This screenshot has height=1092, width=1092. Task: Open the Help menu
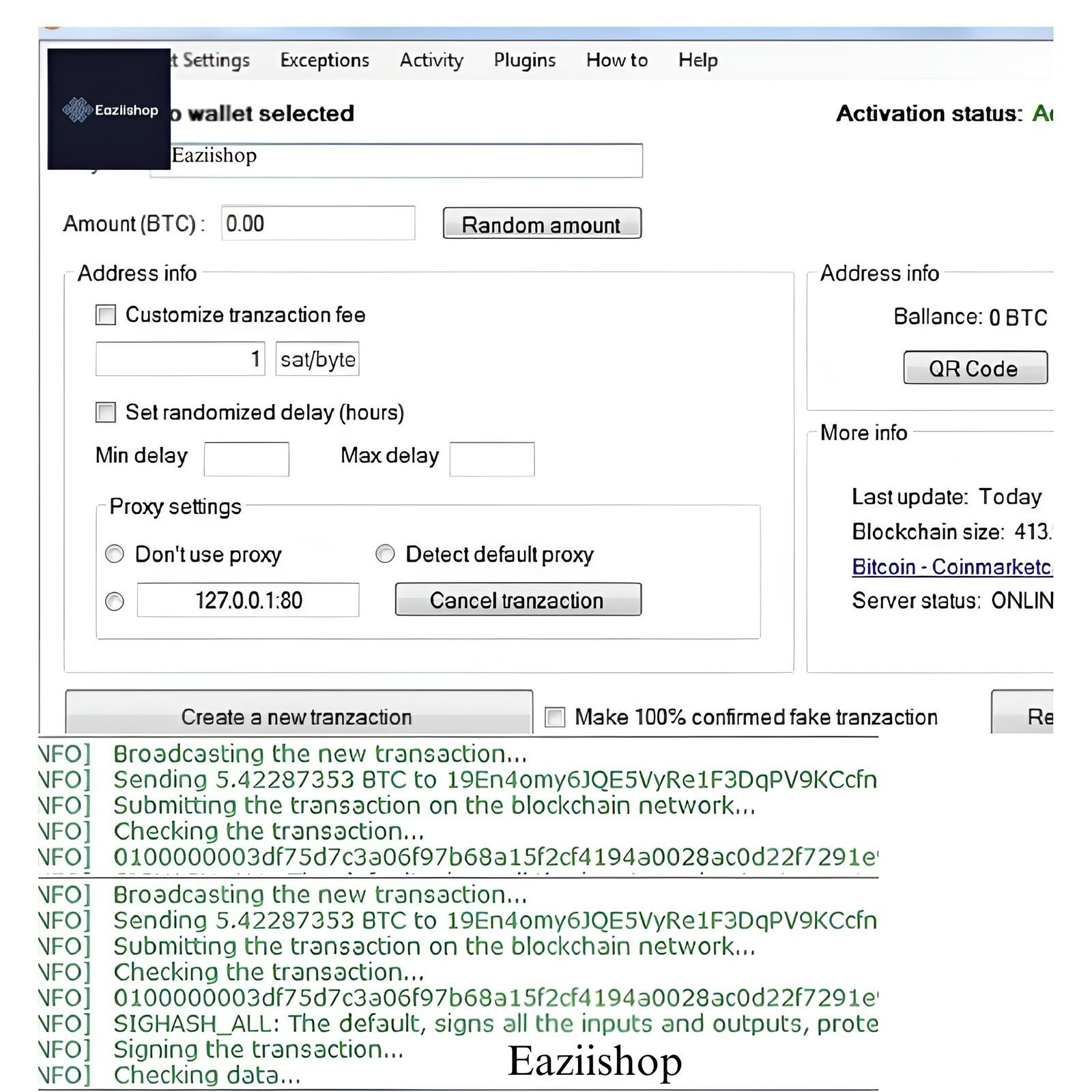tap(698, 60)
